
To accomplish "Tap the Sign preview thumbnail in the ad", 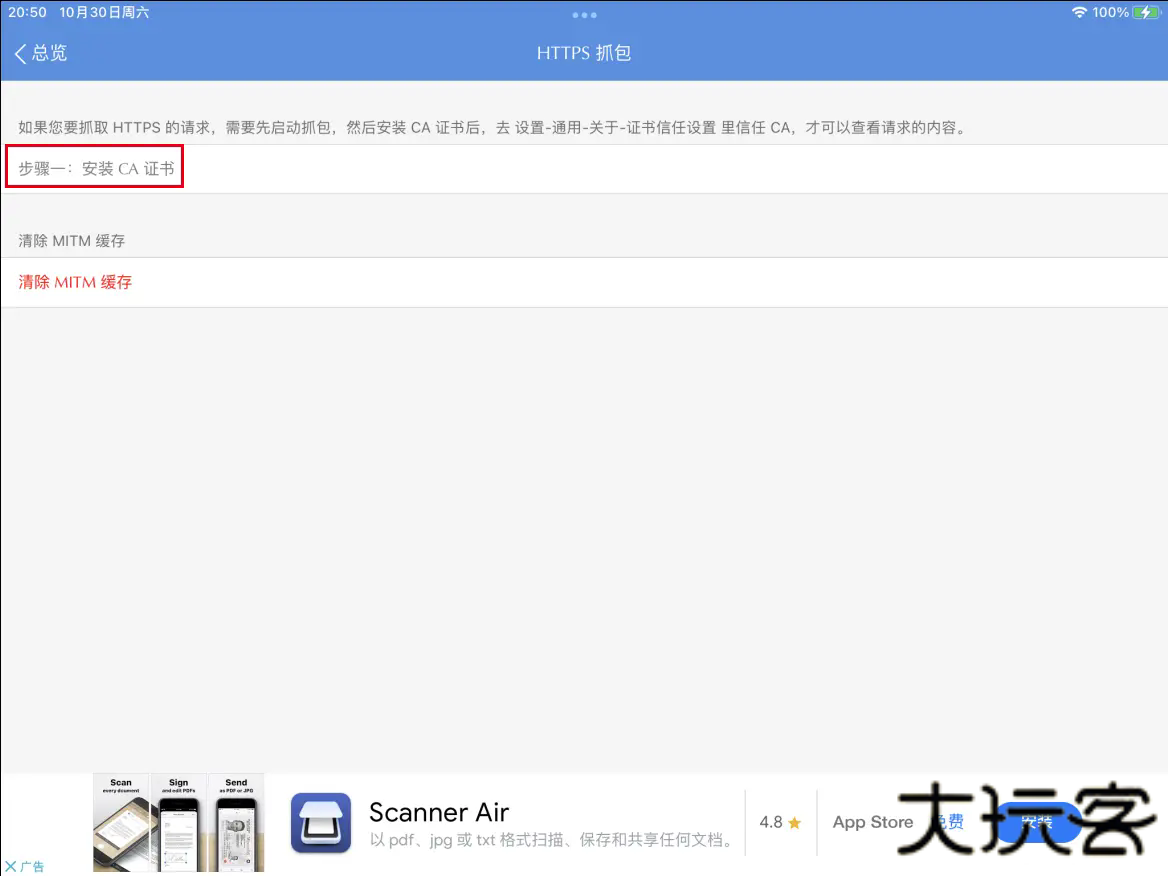I will click(178, 822).
